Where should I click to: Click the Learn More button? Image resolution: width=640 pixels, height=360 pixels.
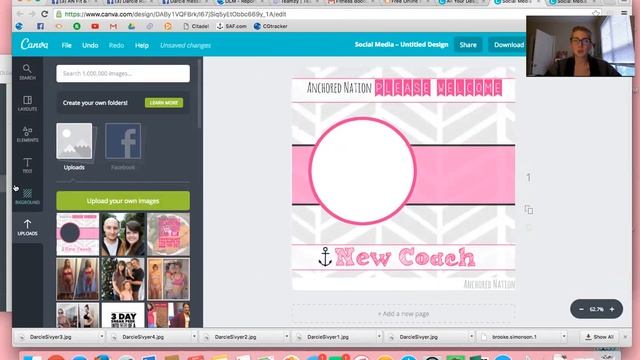[x=164, y=103]
